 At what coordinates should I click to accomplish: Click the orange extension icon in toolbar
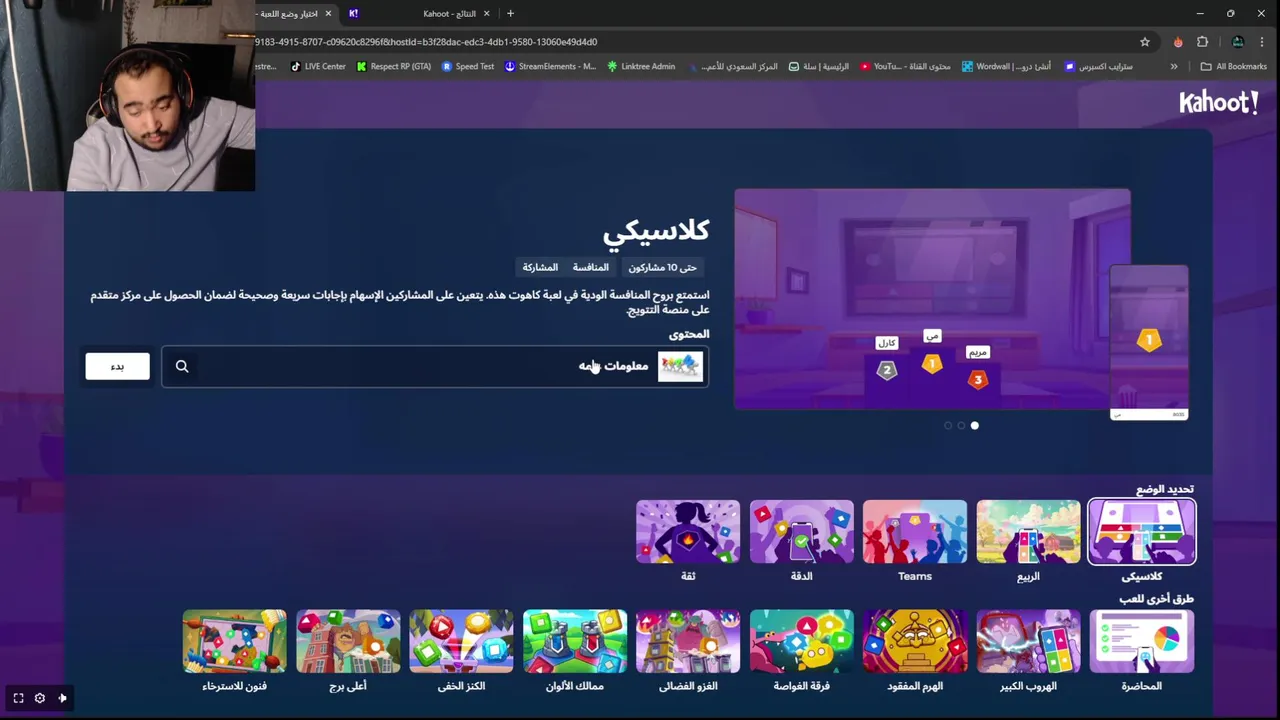[x=1178, y=42]
